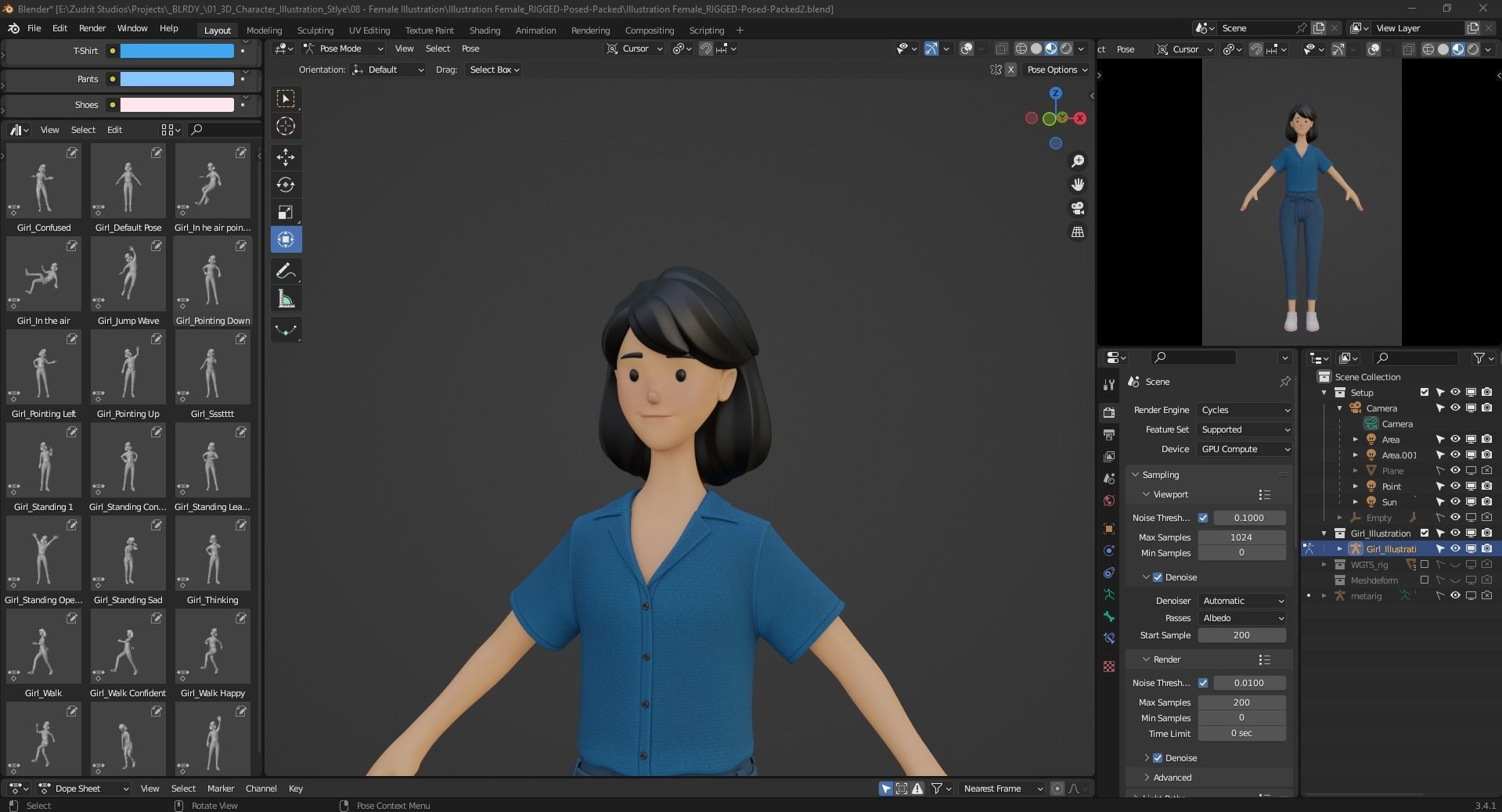Select the Rotate tool
Screen dimensions: 1502x812
tap(286, 185)
